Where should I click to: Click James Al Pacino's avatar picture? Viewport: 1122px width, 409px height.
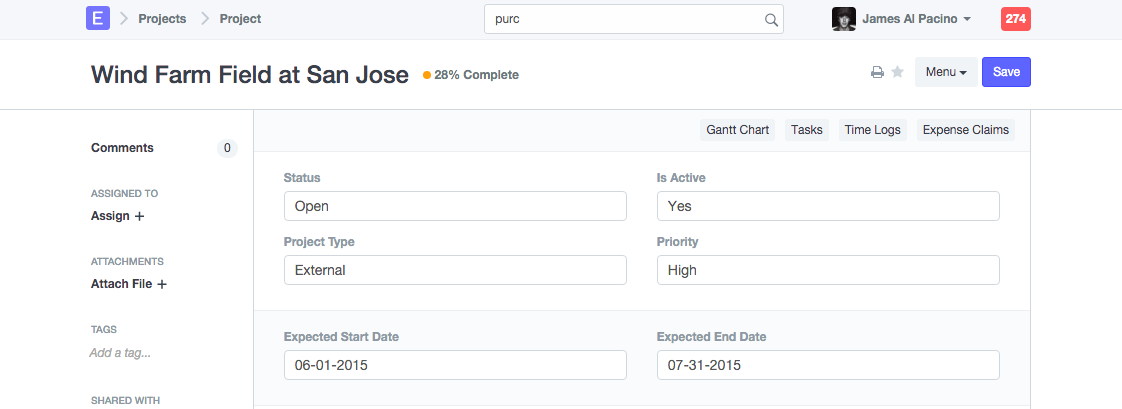pos(844,19)
